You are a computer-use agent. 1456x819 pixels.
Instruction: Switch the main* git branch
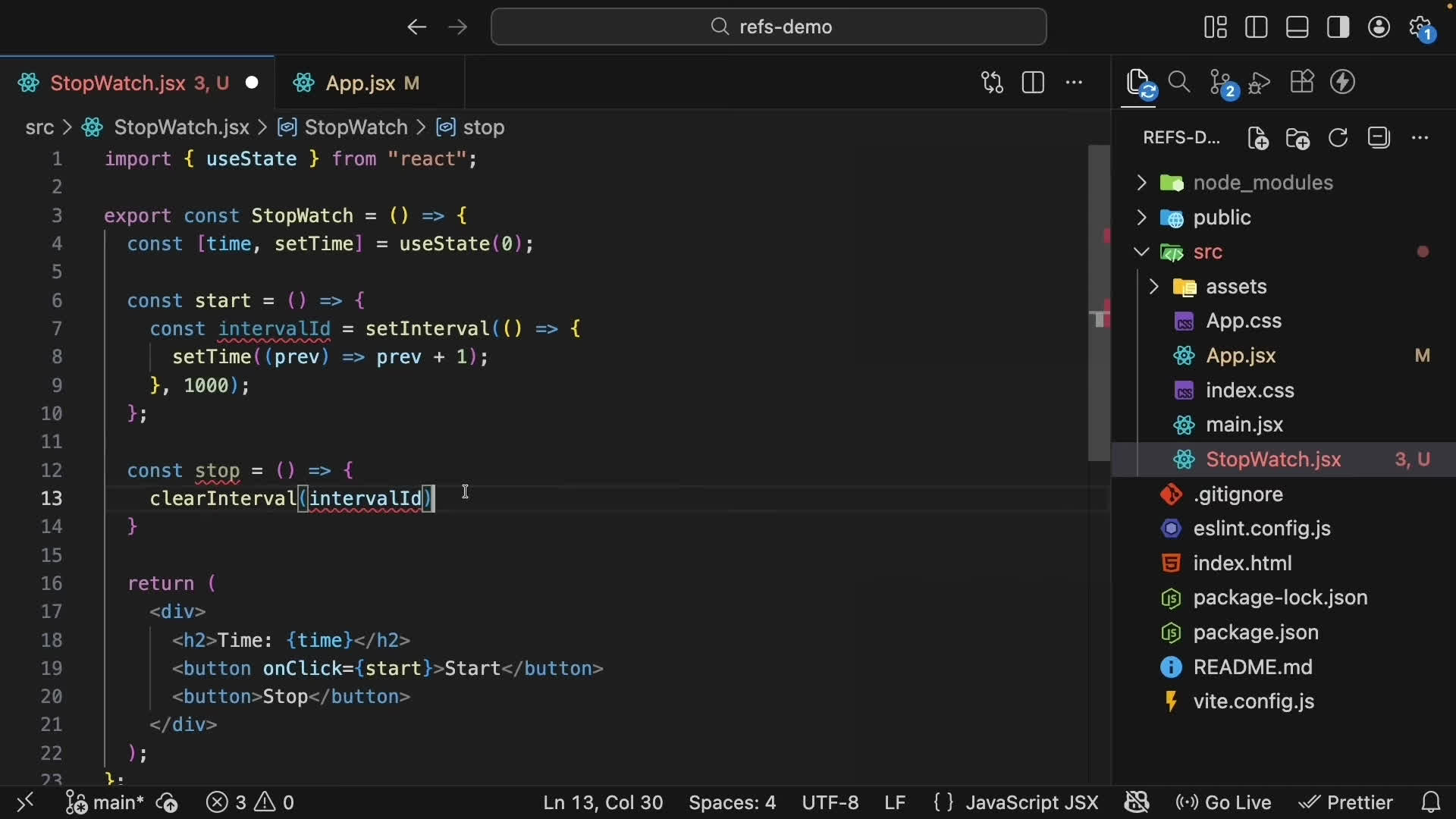(105, 803)
